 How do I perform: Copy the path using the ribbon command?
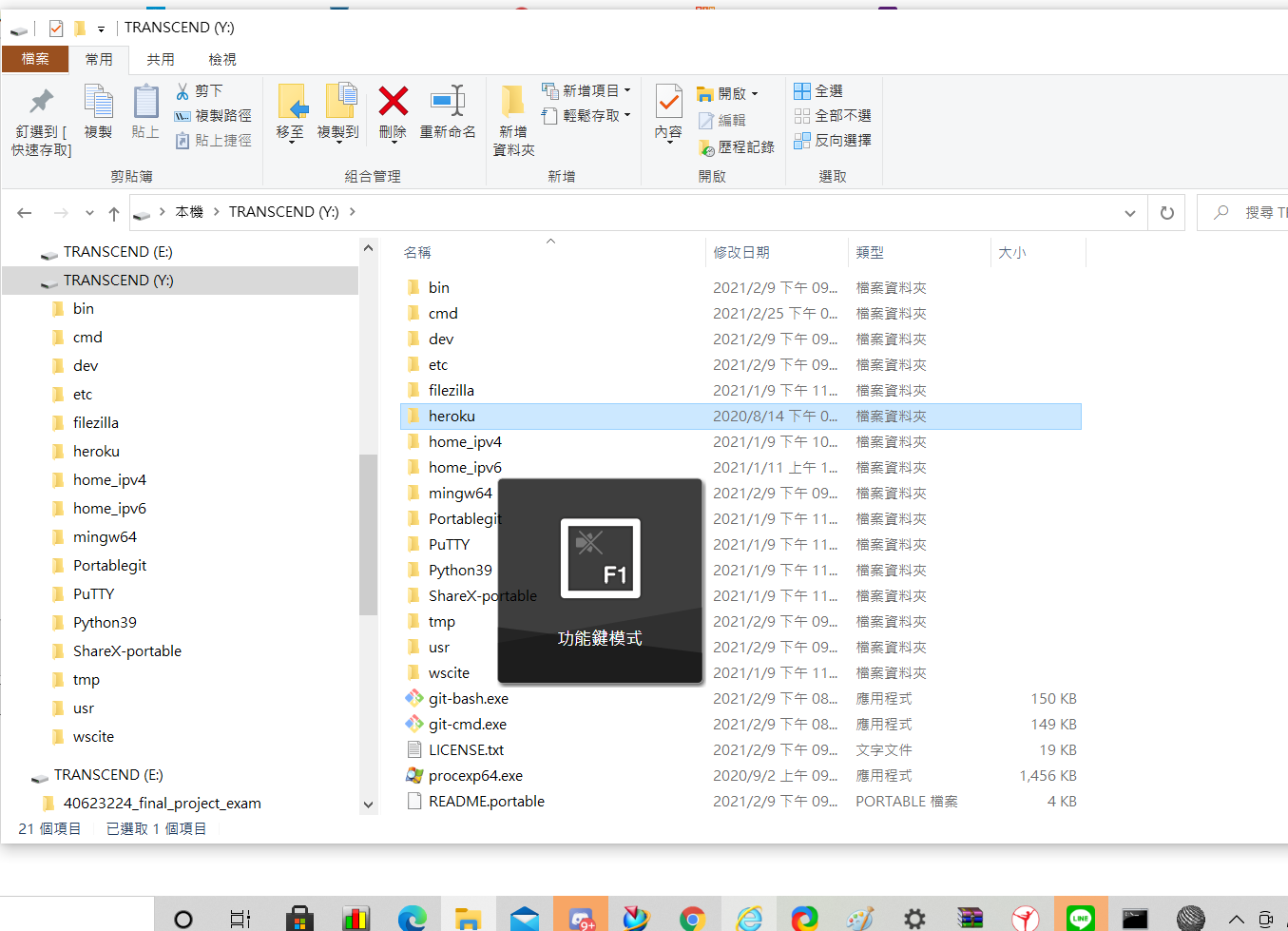click(214, 116)
